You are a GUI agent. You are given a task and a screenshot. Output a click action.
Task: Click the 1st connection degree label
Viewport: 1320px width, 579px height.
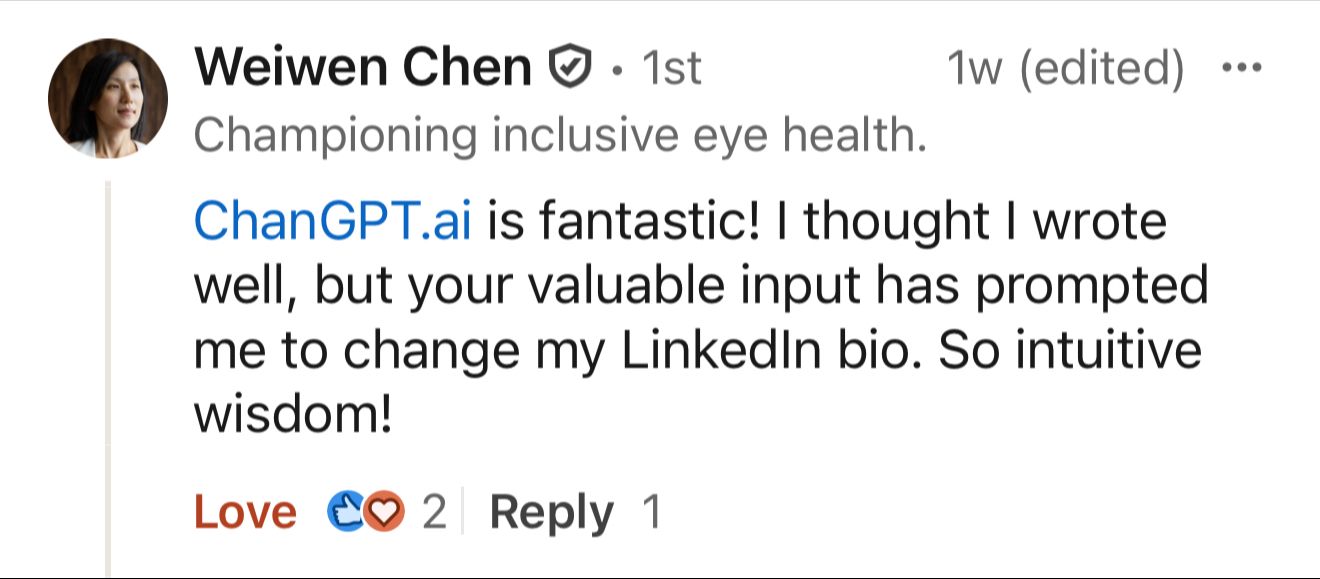point(671,69)
